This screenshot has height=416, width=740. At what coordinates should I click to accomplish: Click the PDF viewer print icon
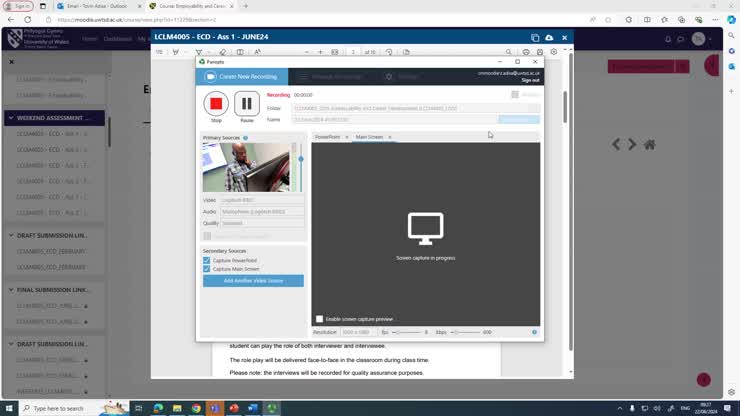[526, 52]
